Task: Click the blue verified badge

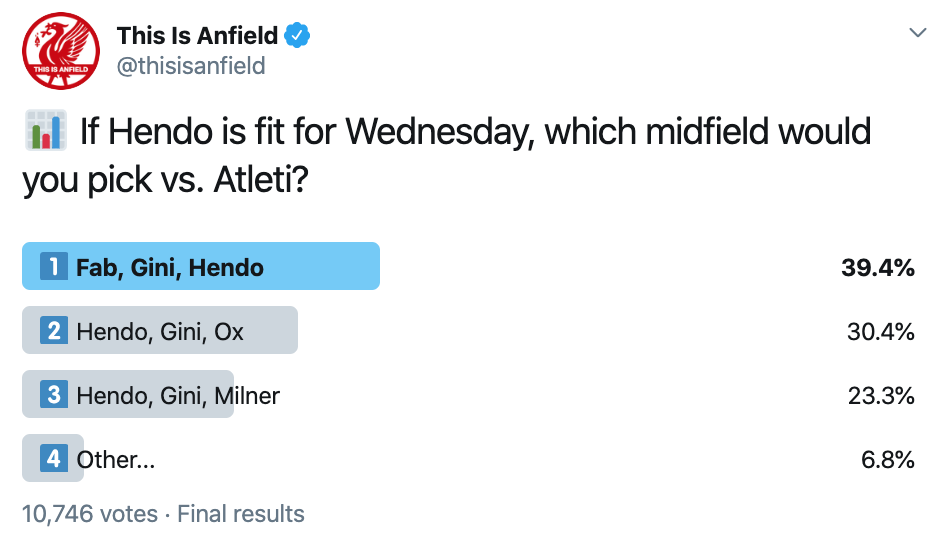Action: [x=297, y=36]
